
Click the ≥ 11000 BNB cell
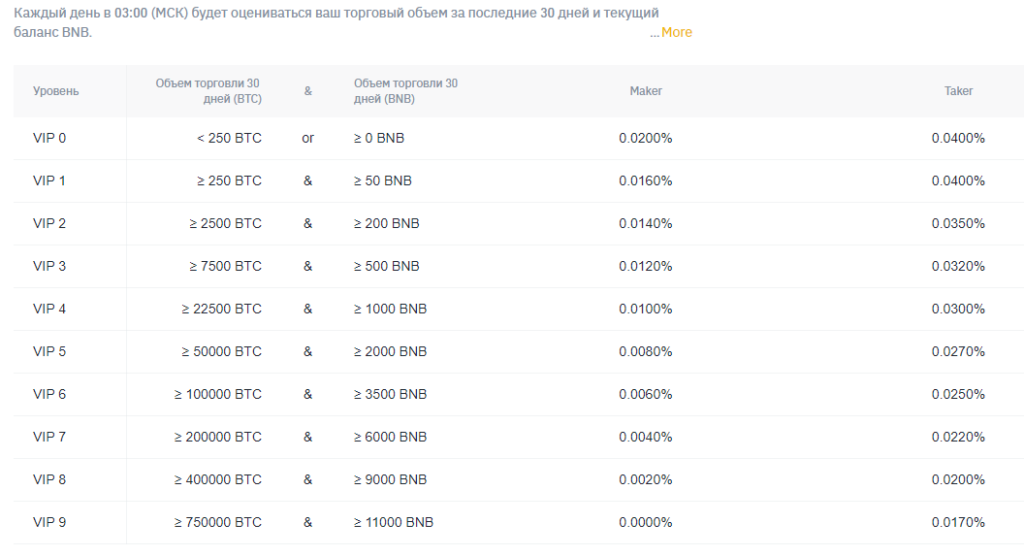click(x=393, y=522)
